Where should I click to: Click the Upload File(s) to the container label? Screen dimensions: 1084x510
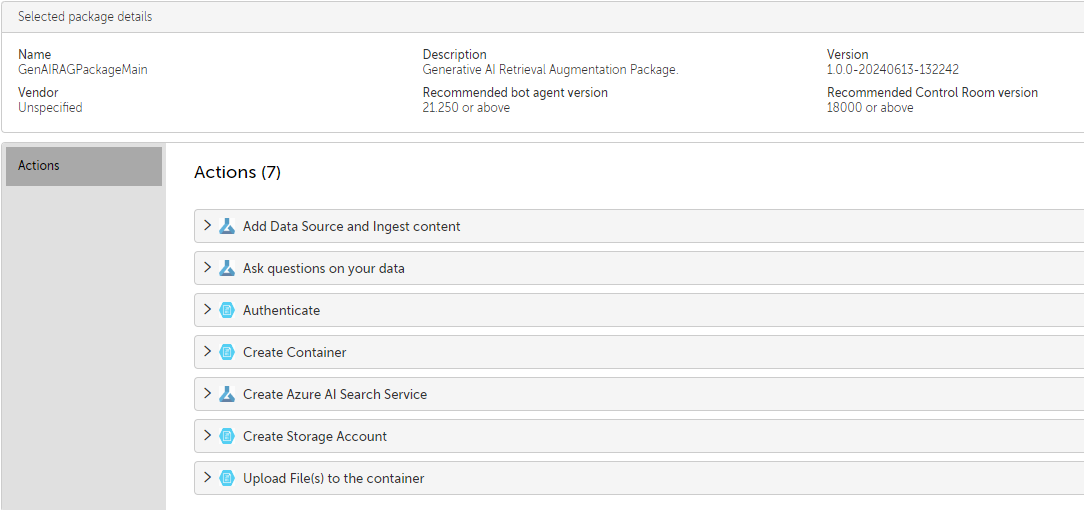[333, 479]
